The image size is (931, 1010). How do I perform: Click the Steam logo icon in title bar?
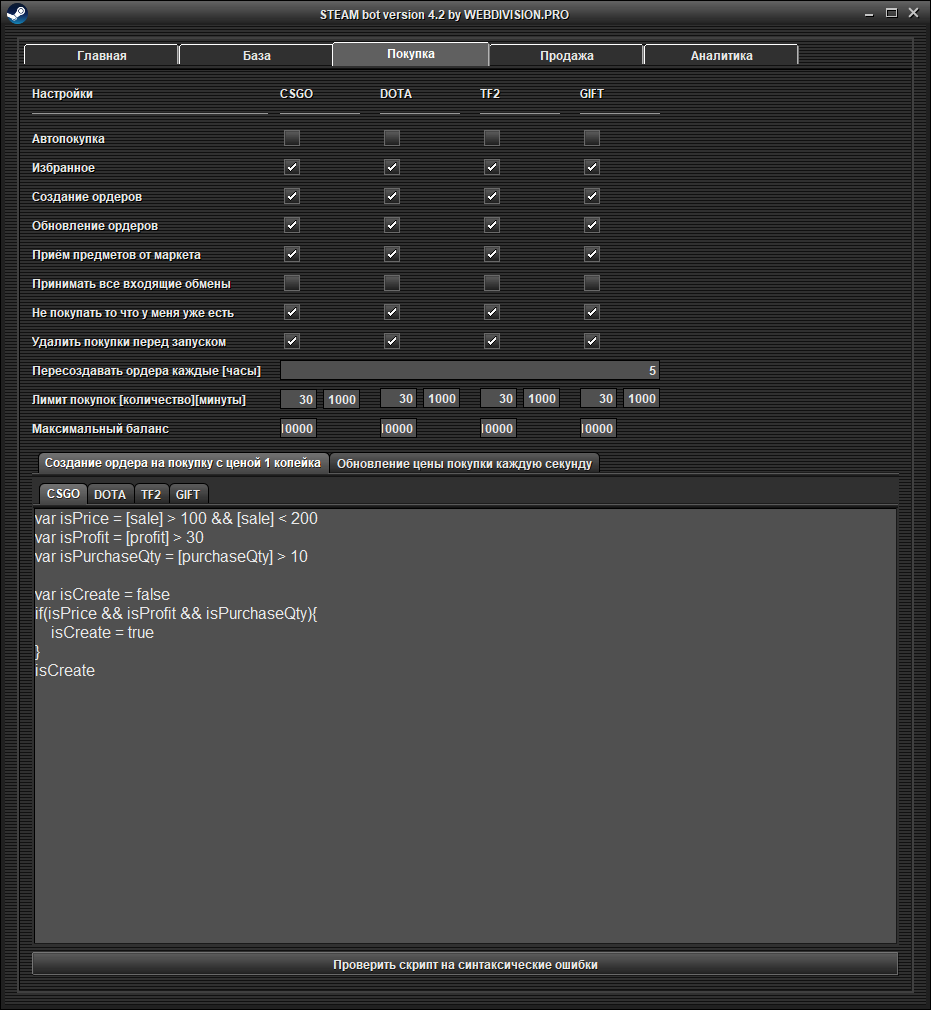16,14
